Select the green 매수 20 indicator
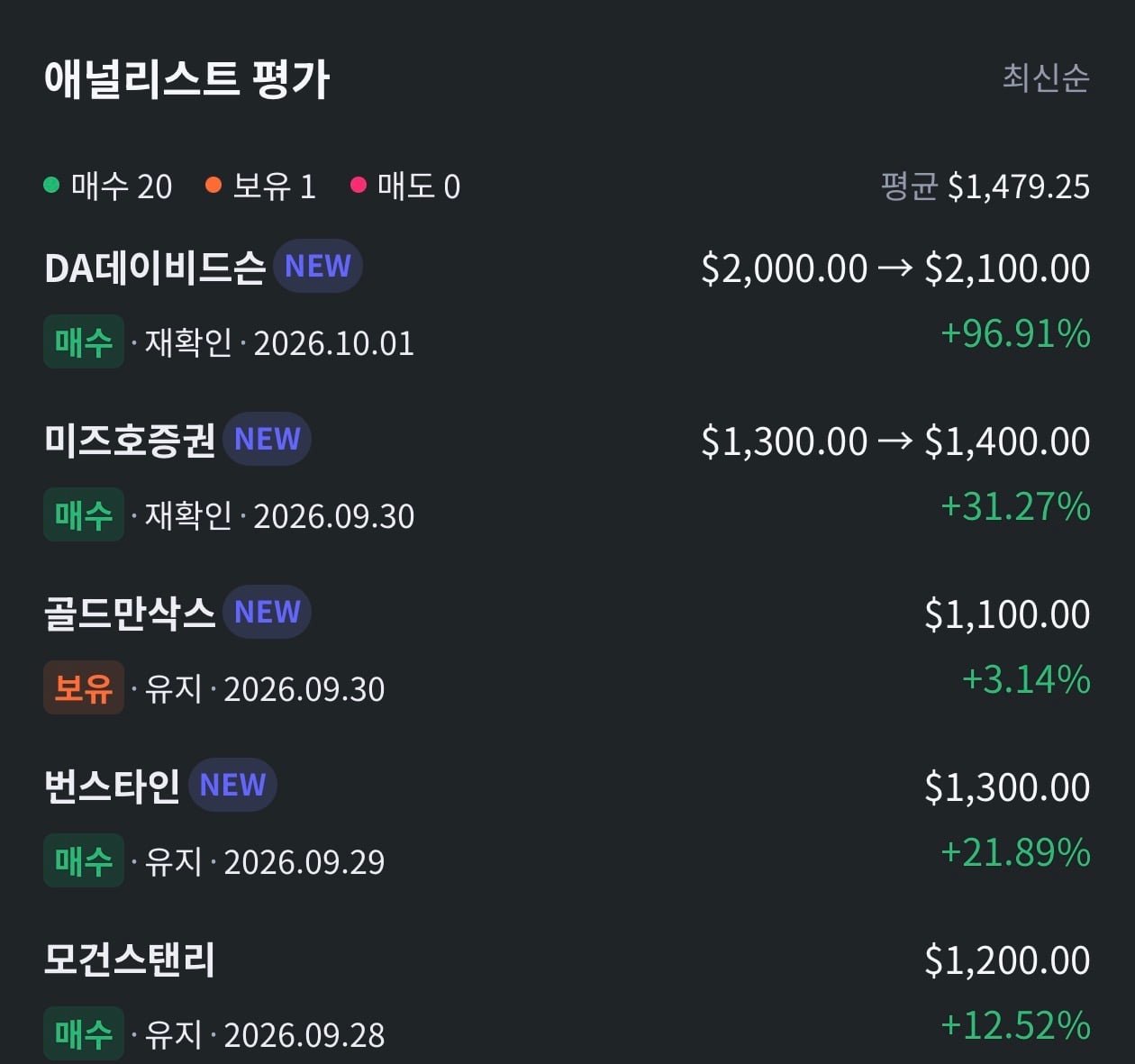 [108, 186]
